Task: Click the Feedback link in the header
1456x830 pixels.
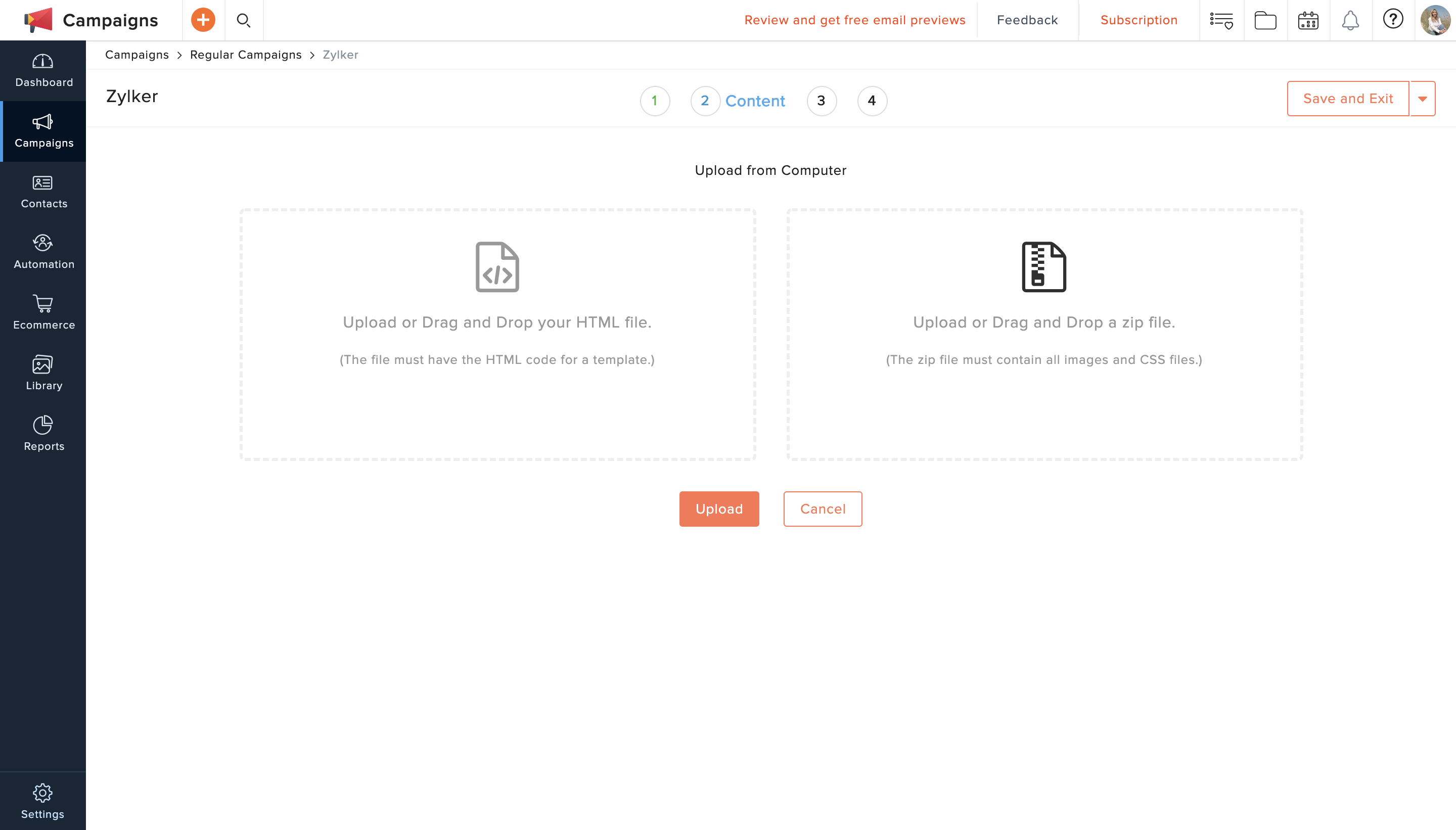Action: 1028,20
